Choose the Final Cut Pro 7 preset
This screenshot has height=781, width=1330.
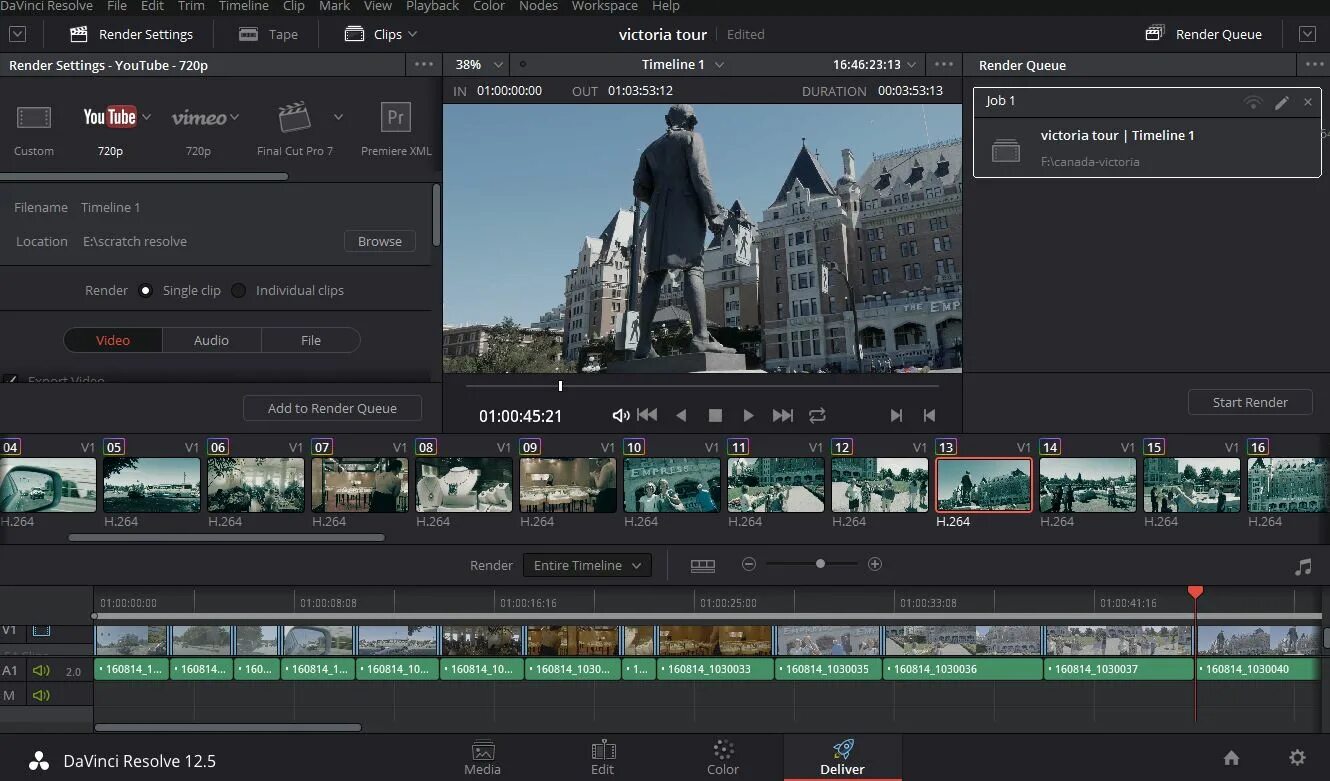click(294, 118)
